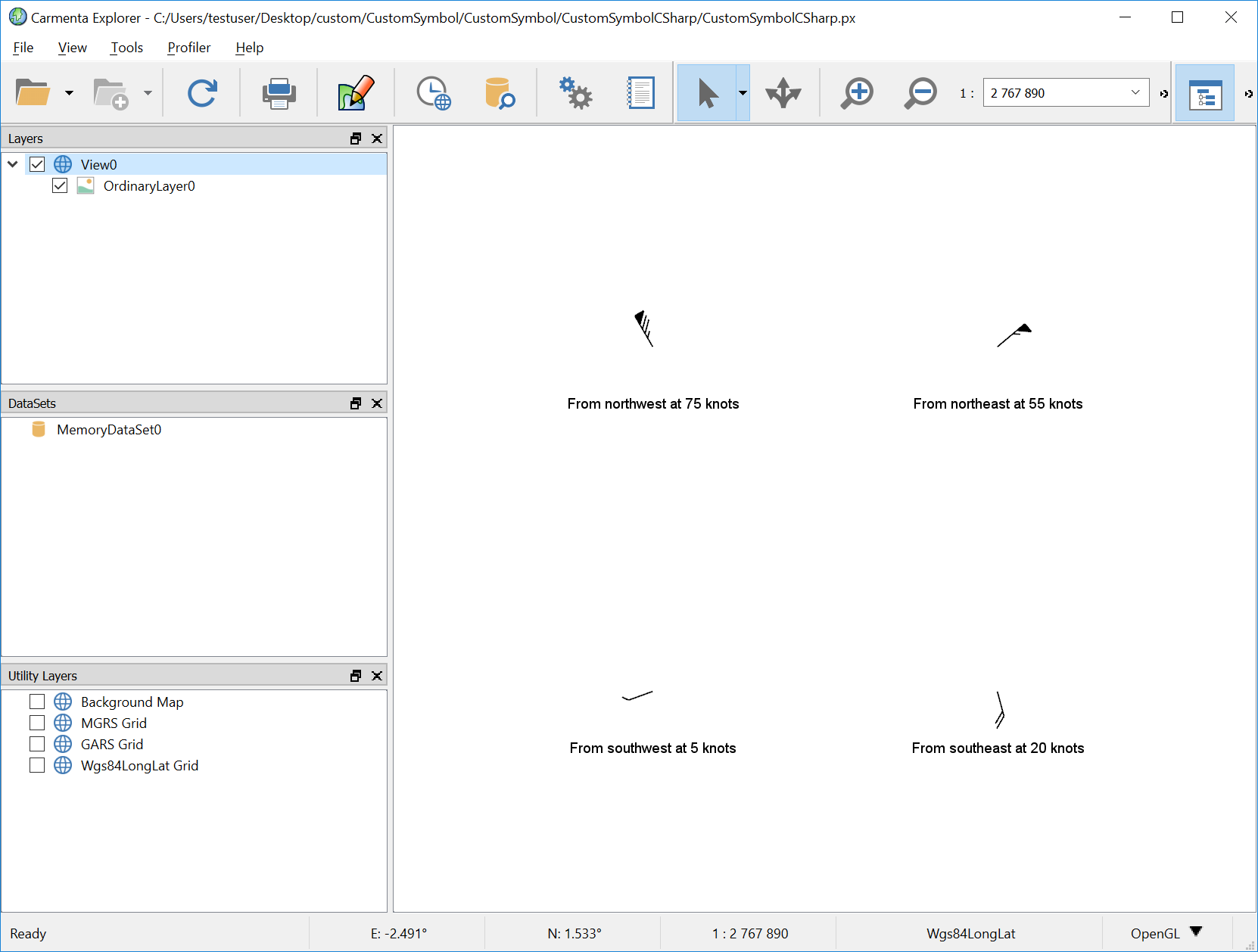Open the Profiler menu

click(x=188, y=48)
